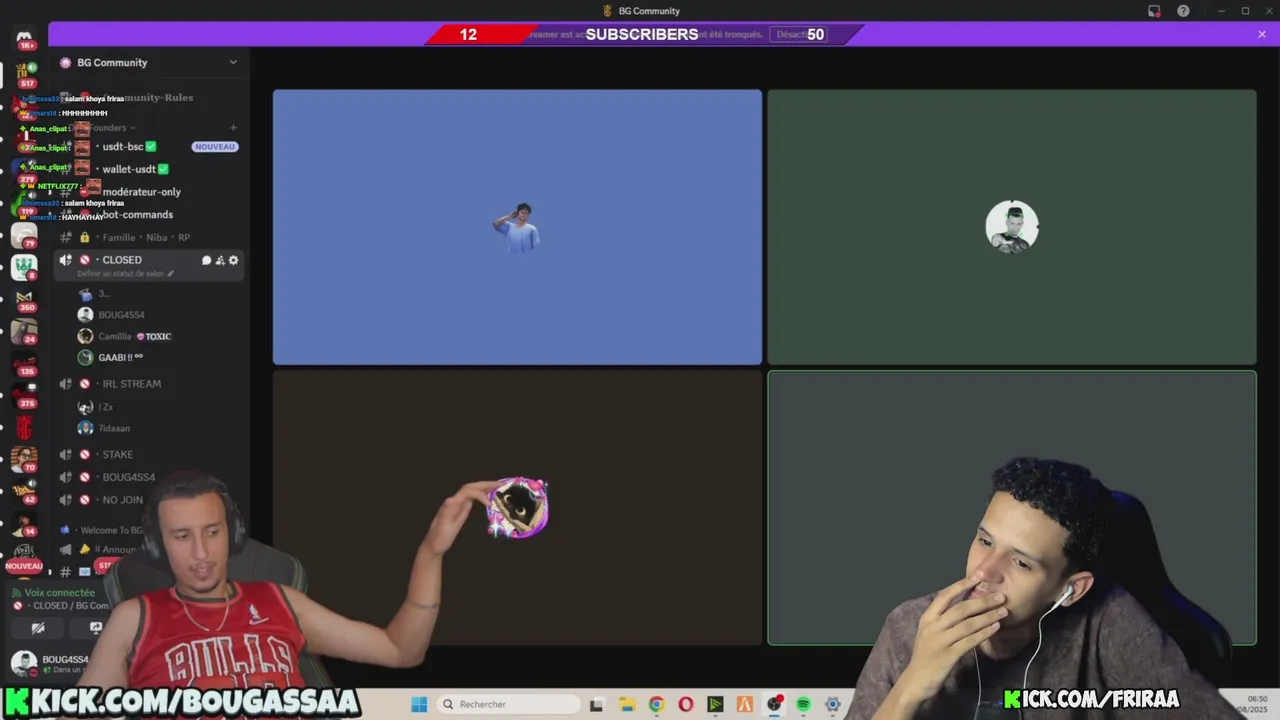Image resolution: width=1280 pixels, height=720 pixels.
Task: Open Discord help icon in title bar
Action: pyautogui.click(x=1184, y=11)
